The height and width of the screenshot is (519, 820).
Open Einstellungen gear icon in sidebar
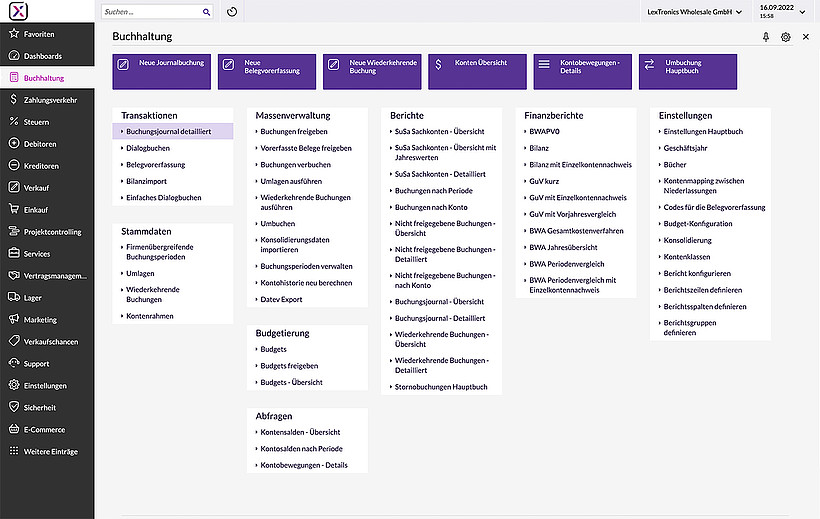click(x=14, y=385)
